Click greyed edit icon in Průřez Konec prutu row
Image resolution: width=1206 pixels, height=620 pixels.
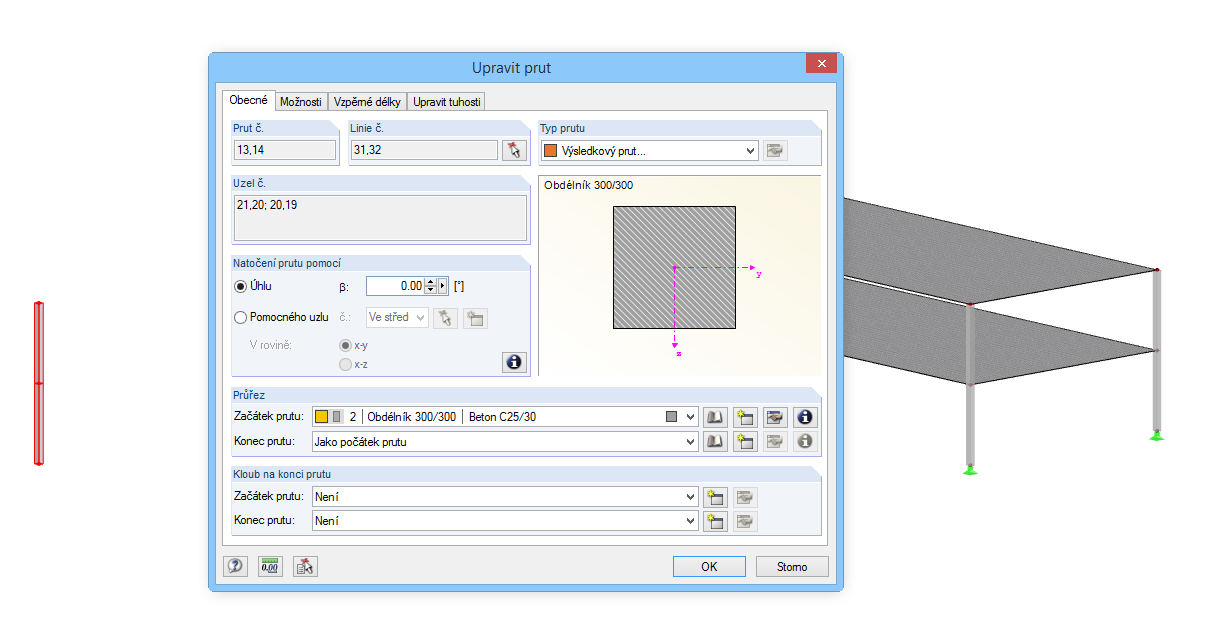(x=775, y=441)
